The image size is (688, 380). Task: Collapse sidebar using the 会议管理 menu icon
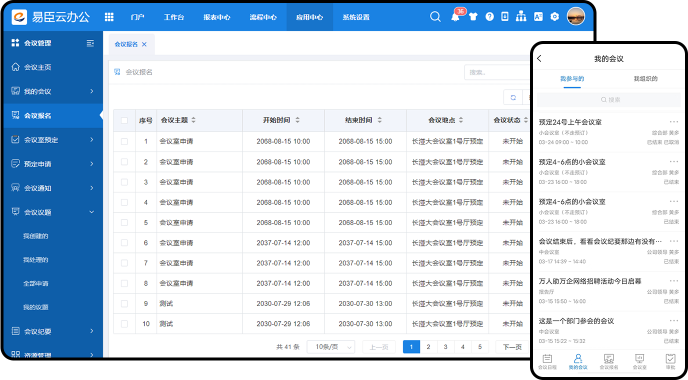tap(90, 43)
